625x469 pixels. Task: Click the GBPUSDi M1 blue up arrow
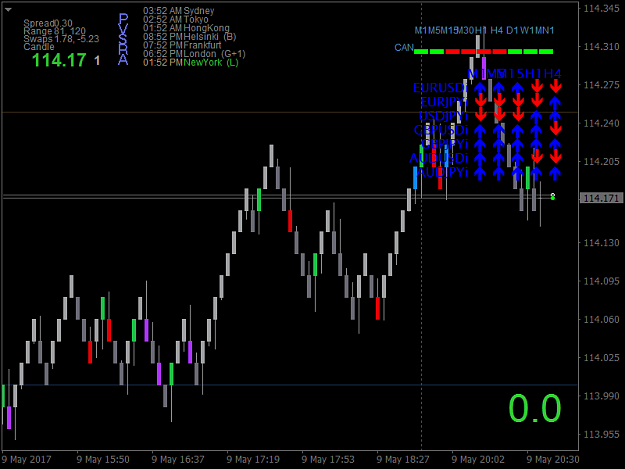point(480,130)
